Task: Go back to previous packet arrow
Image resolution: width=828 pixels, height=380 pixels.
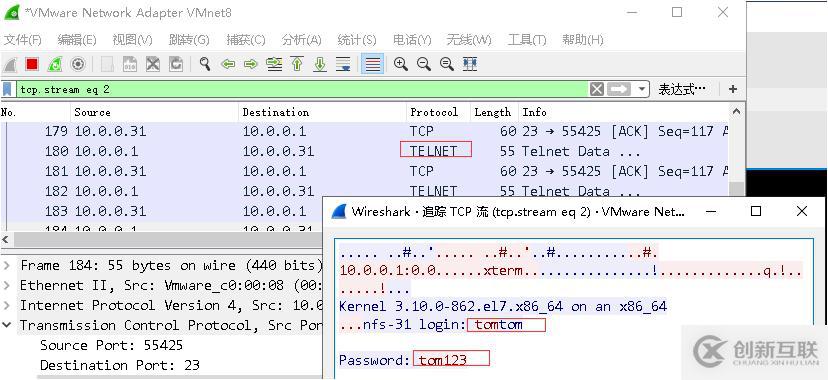Action: click(228, 64)
